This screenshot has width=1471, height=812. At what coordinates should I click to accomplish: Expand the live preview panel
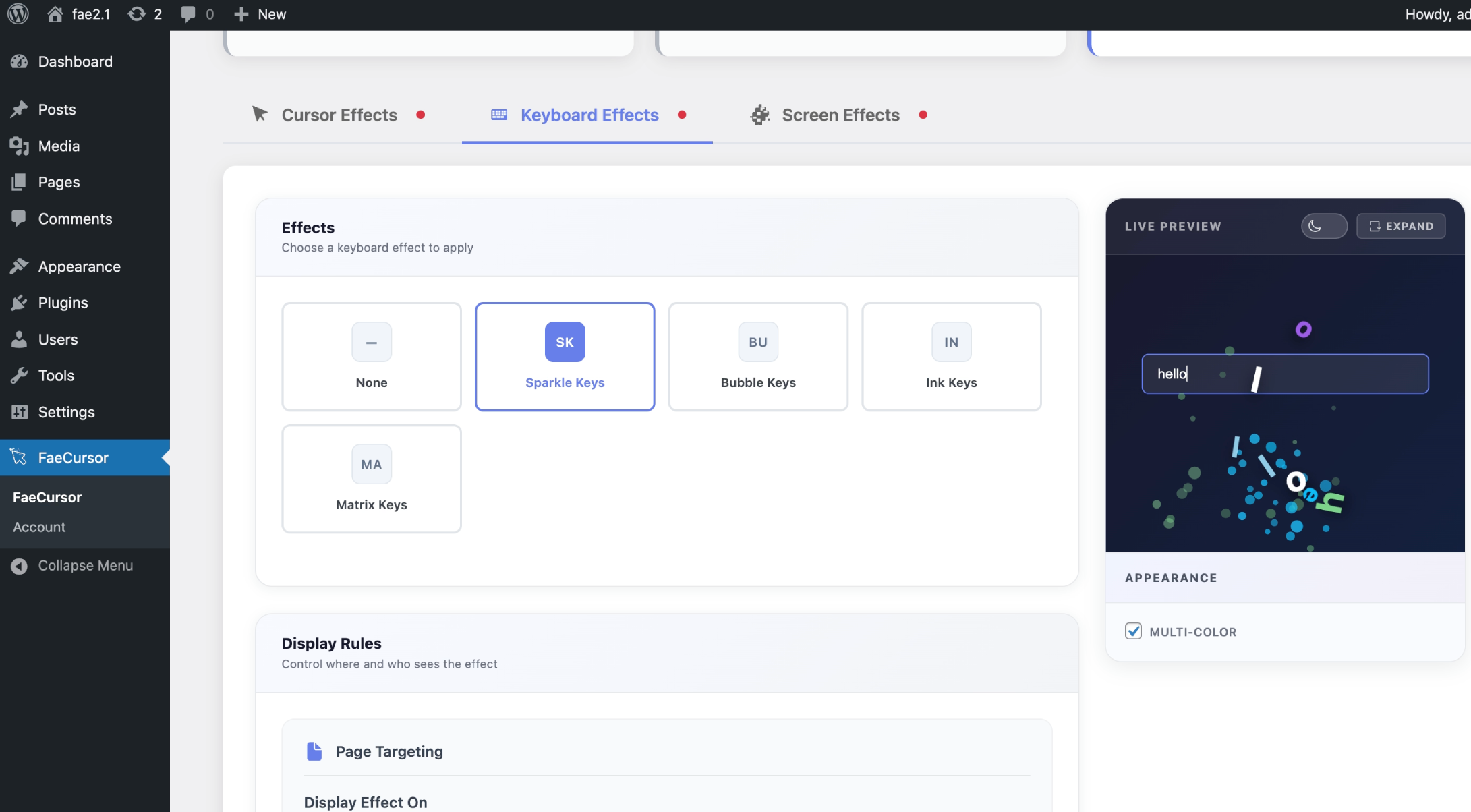(1400, 226)
